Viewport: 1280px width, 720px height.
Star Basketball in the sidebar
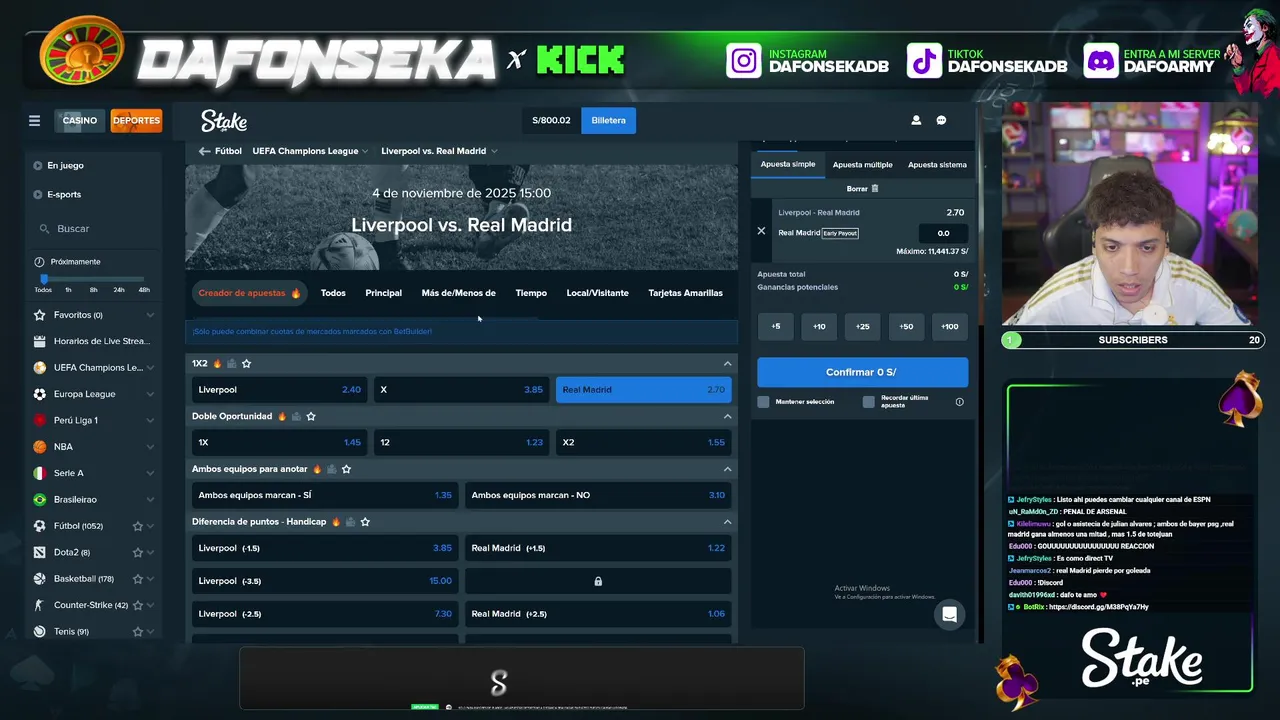pyautogui.click(x=138, y=579)
